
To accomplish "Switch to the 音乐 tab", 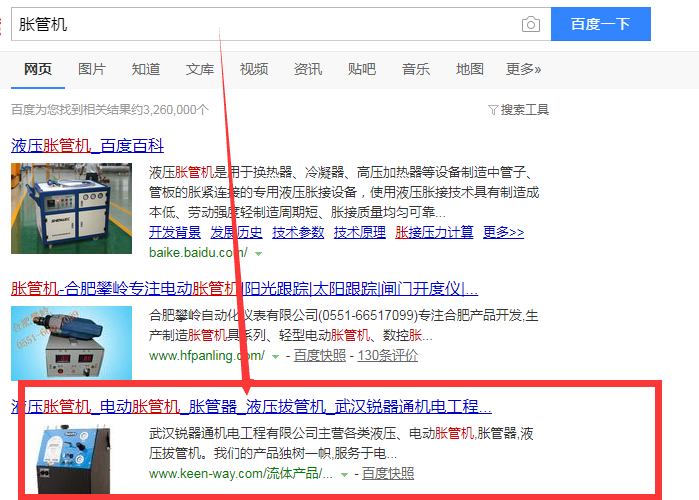I will (x=415, y=69).
